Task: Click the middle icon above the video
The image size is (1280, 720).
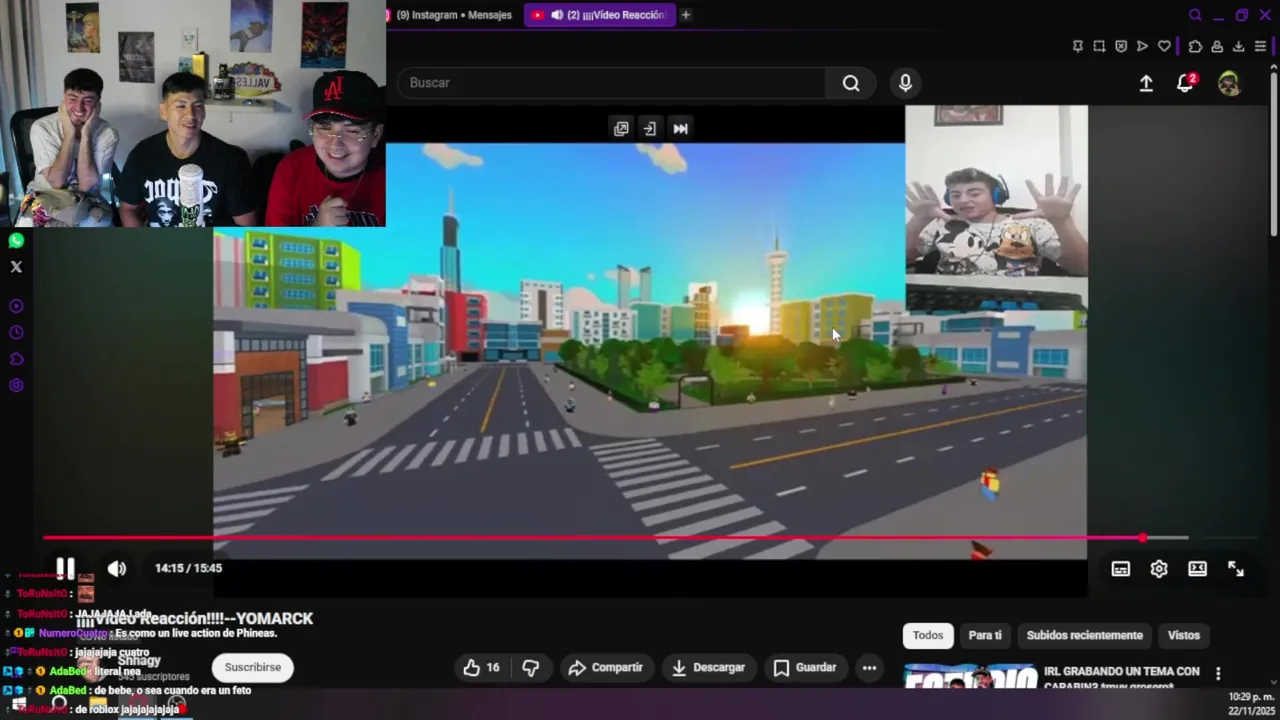Action: pos(650,128)
